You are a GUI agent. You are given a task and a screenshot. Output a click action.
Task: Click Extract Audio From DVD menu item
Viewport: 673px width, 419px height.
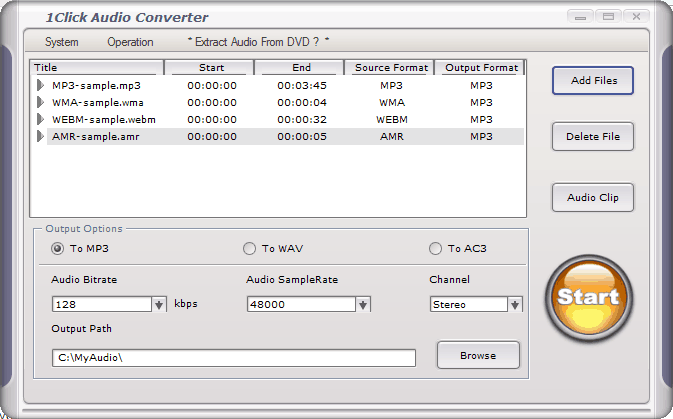258,42
